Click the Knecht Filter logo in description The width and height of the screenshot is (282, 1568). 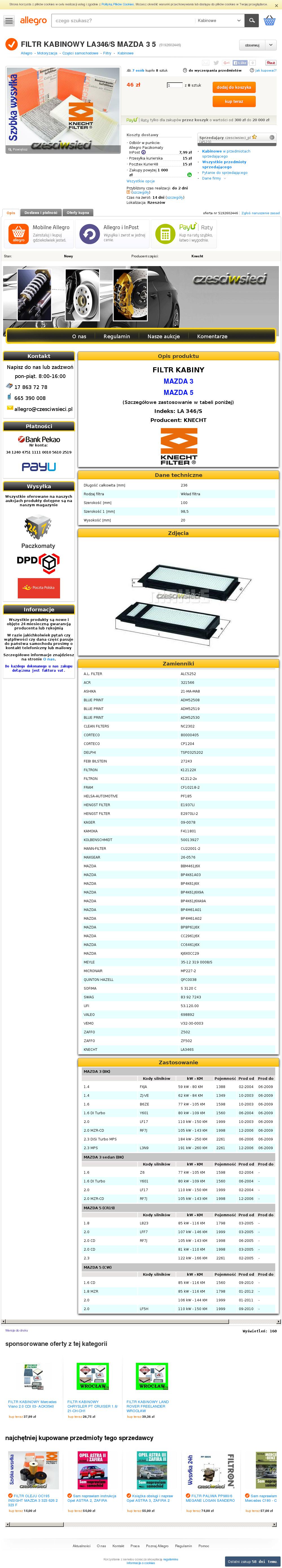point(179,447)
